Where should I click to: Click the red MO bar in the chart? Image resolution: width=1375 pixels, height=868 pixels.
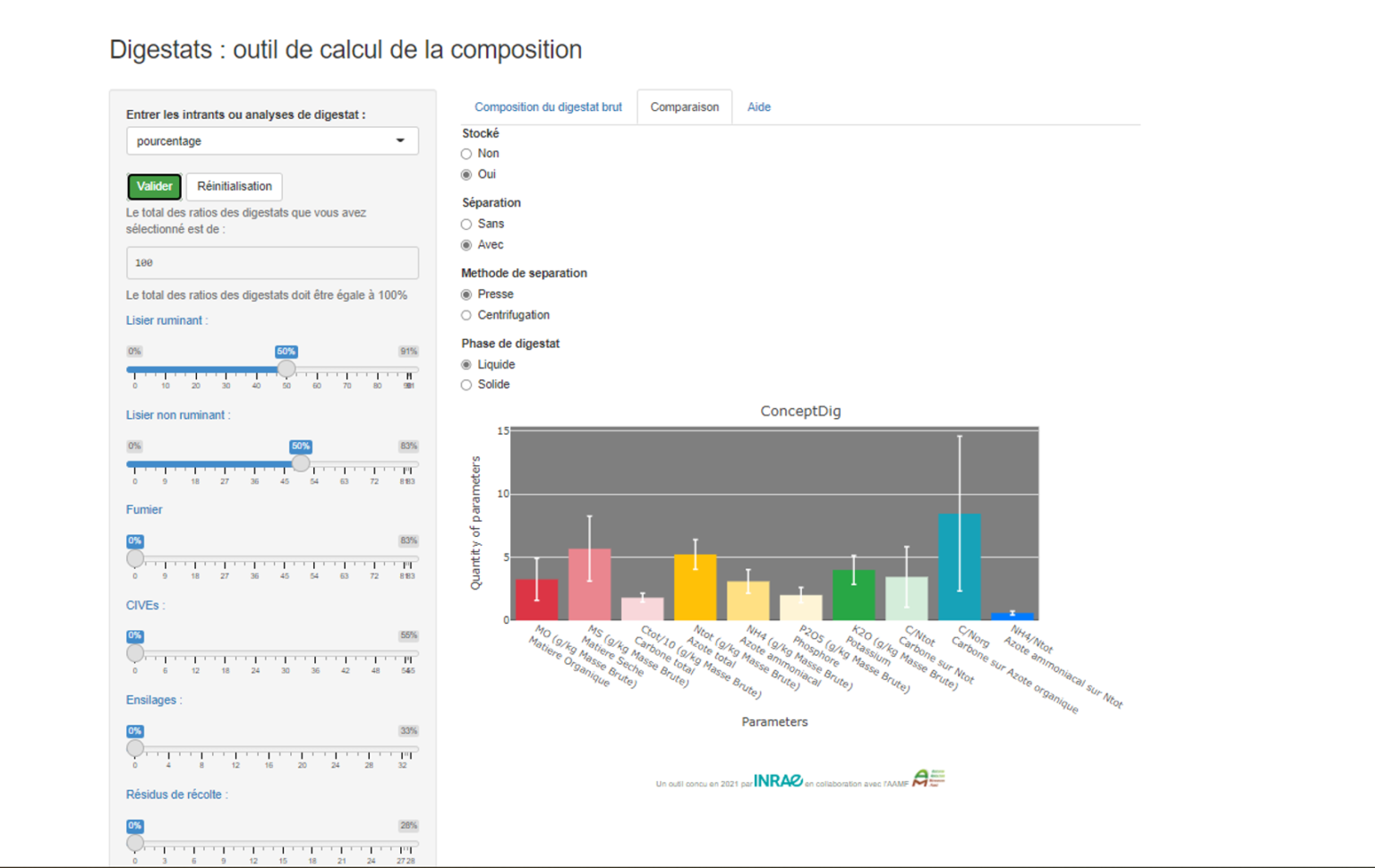point(537,600)
